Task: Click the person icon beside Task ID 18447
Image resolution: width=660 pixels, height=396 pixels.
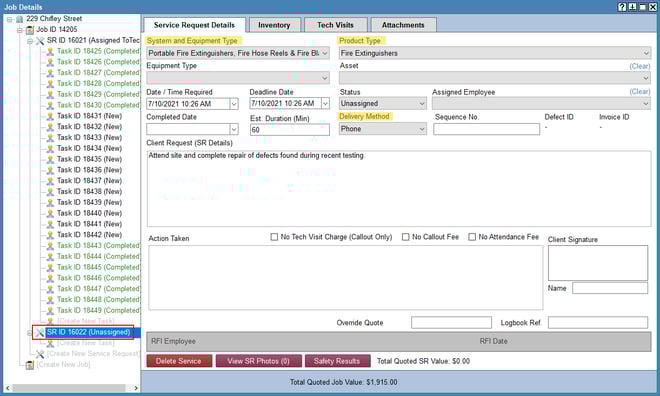Action: [x=50, y=289]
